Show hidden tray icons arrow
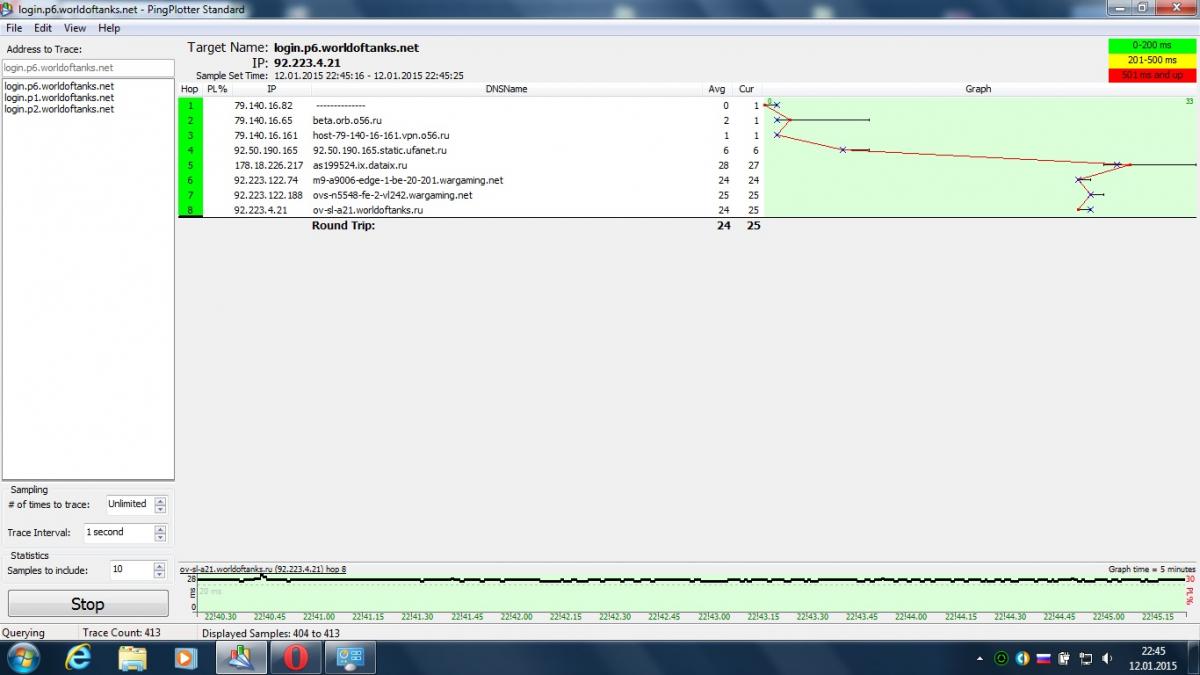Image resolution: width=1200 pixels, height=675 pixels. click(x=980, y=658)
